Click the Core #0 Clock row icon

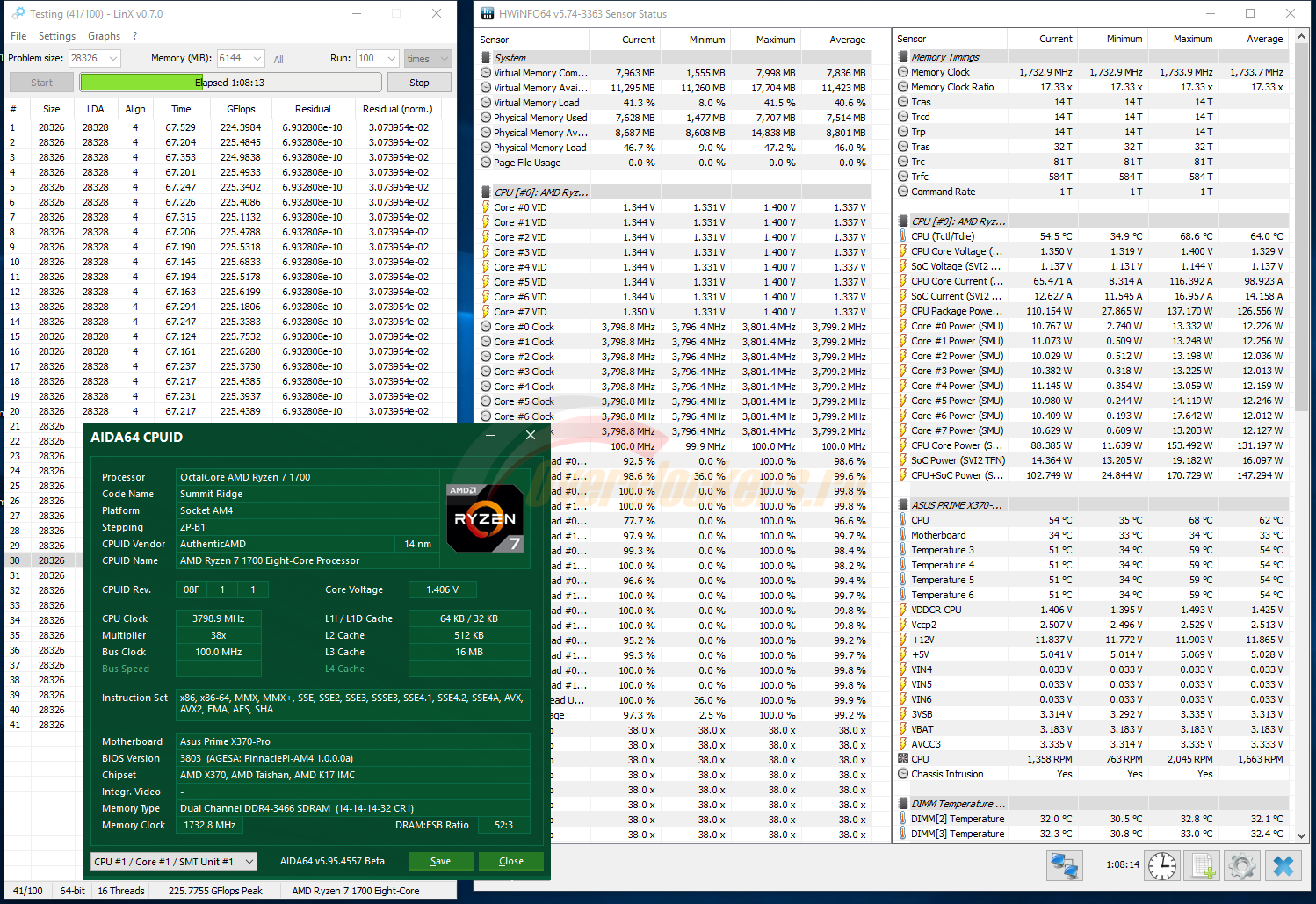tap(486, 327)
